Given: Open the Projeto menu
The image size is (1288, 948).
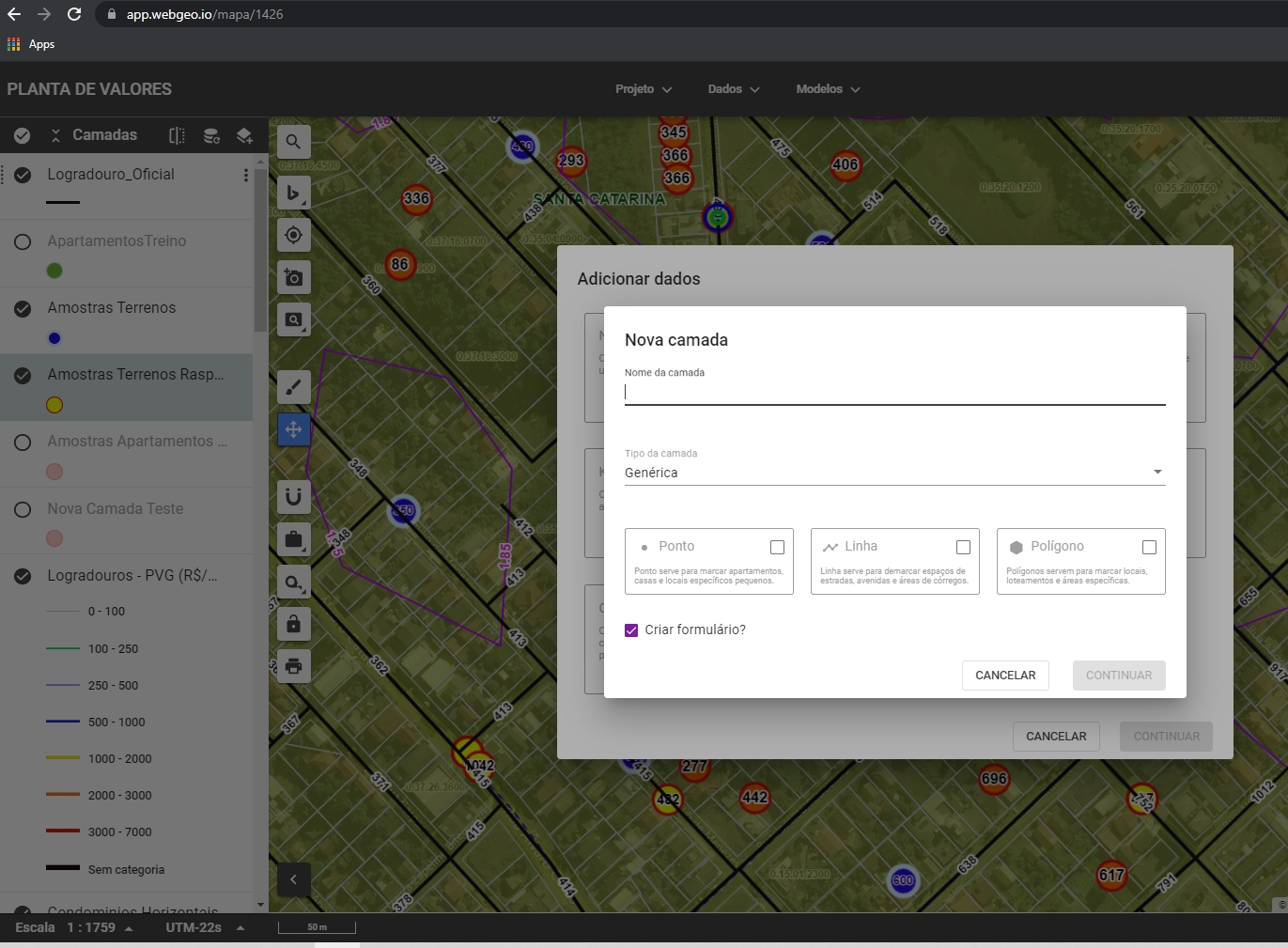Looking at the screenshot, I should [644, 89].
